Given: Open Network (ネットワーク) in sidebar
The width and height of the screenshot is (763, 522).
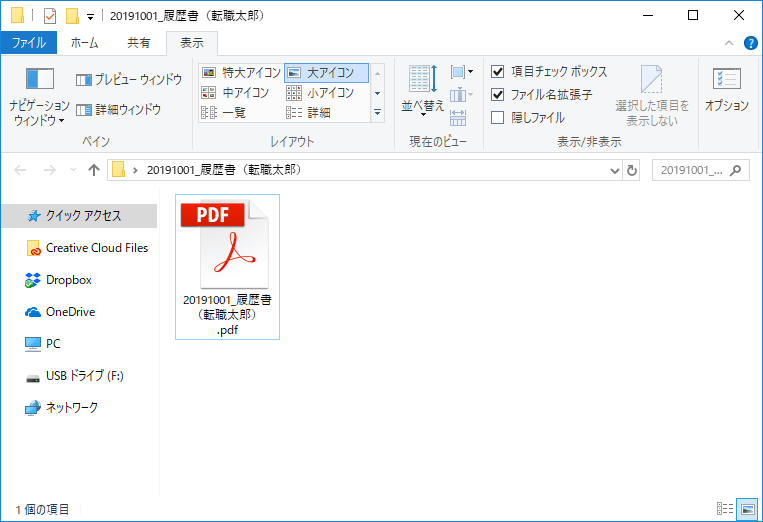Looking at the screenshot, I should (62, 408).
